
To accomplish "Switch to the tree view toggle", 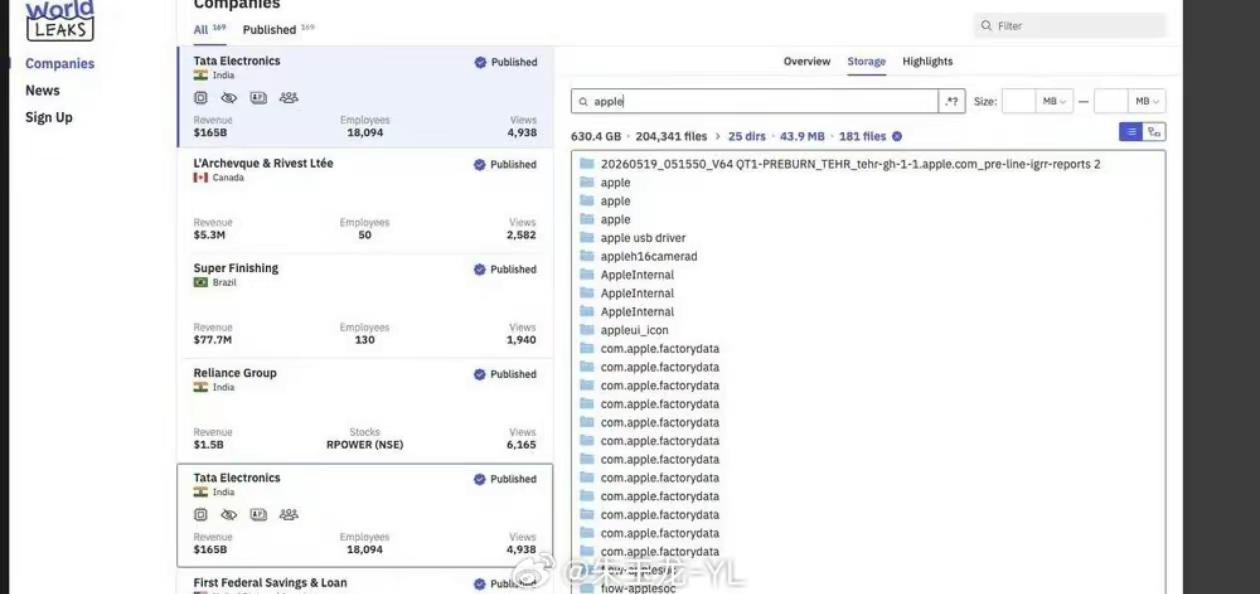I will [x=1154, y=132].
